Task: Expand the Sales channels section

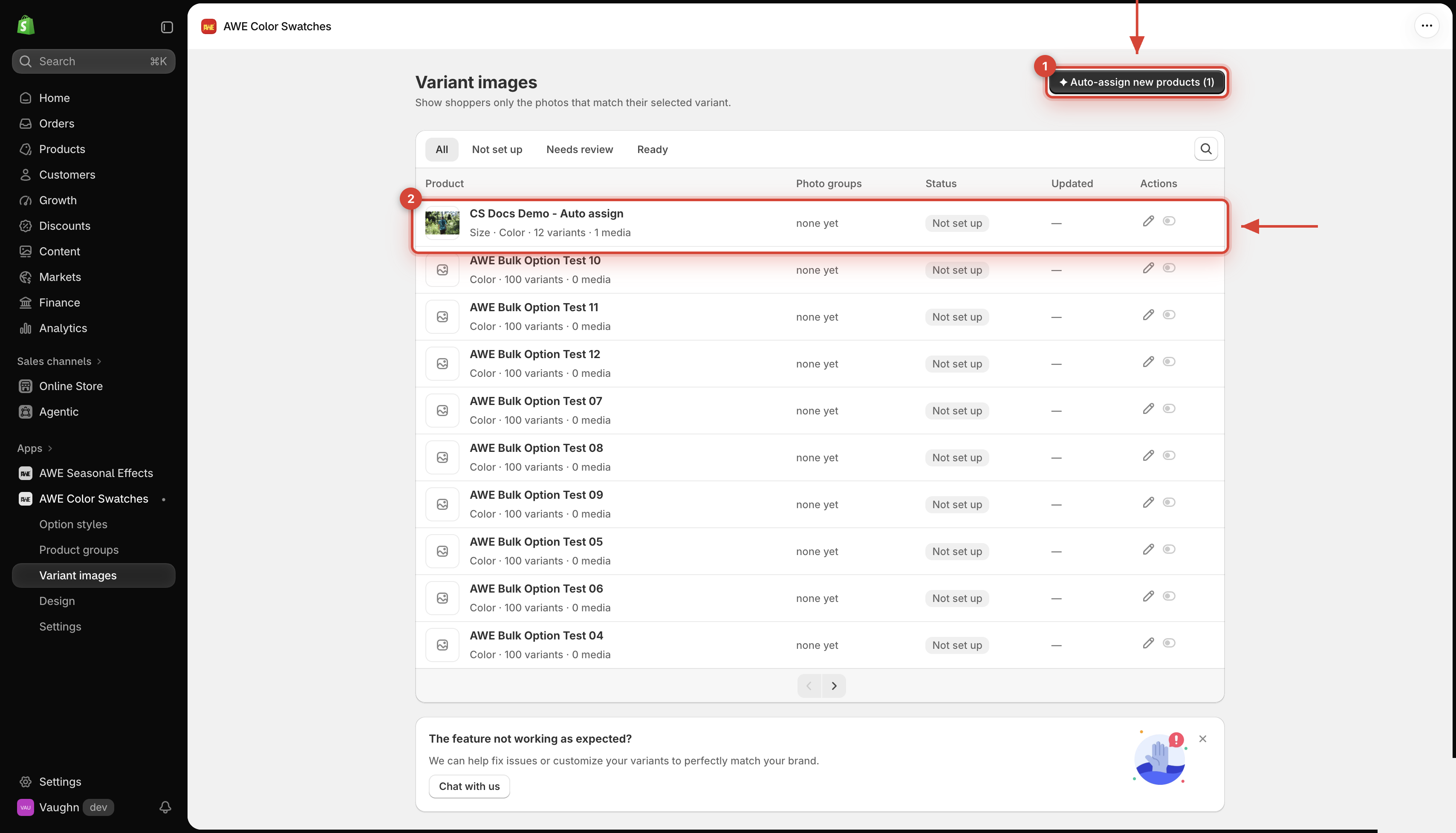Action: click(x=59, y=361)
